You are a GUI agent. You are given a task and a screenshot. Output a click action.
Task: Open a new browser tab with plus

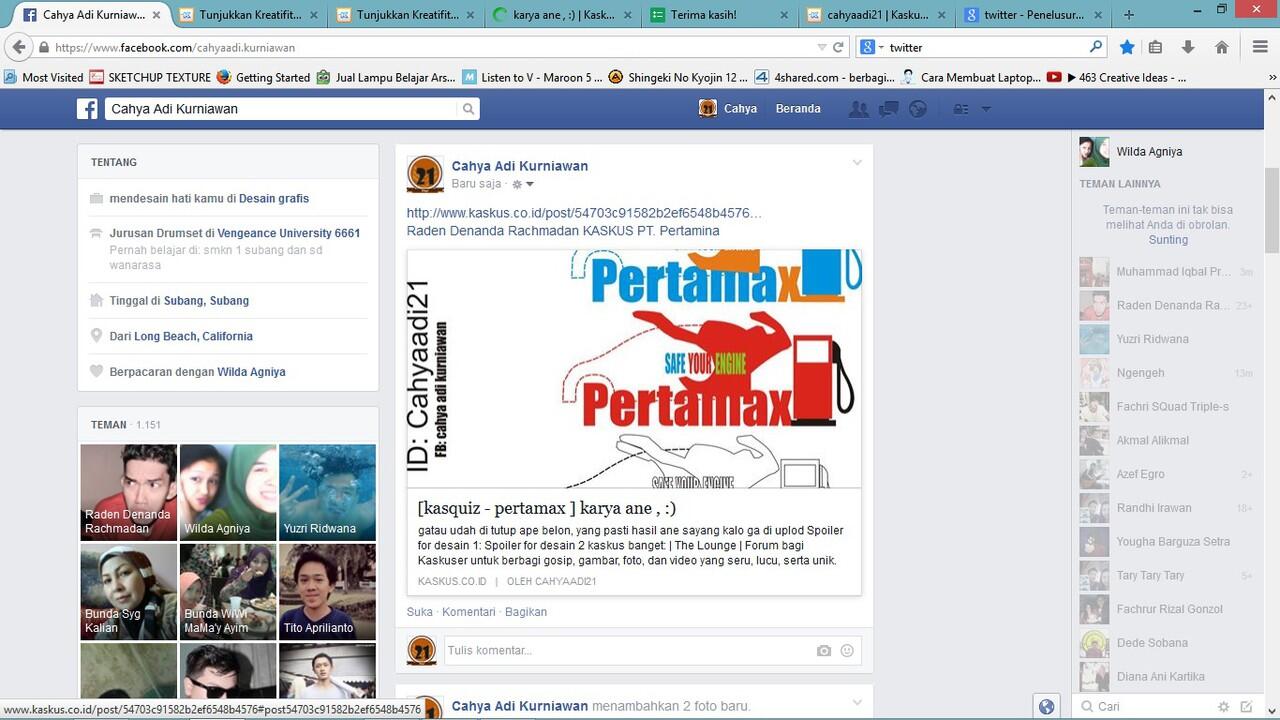coord(1129,15)
